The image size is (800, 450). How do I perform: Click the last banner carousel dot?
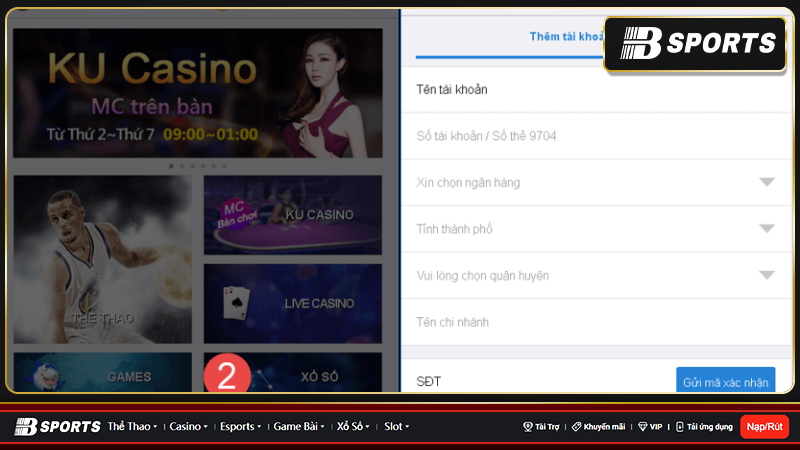click(x=224, y=166)
